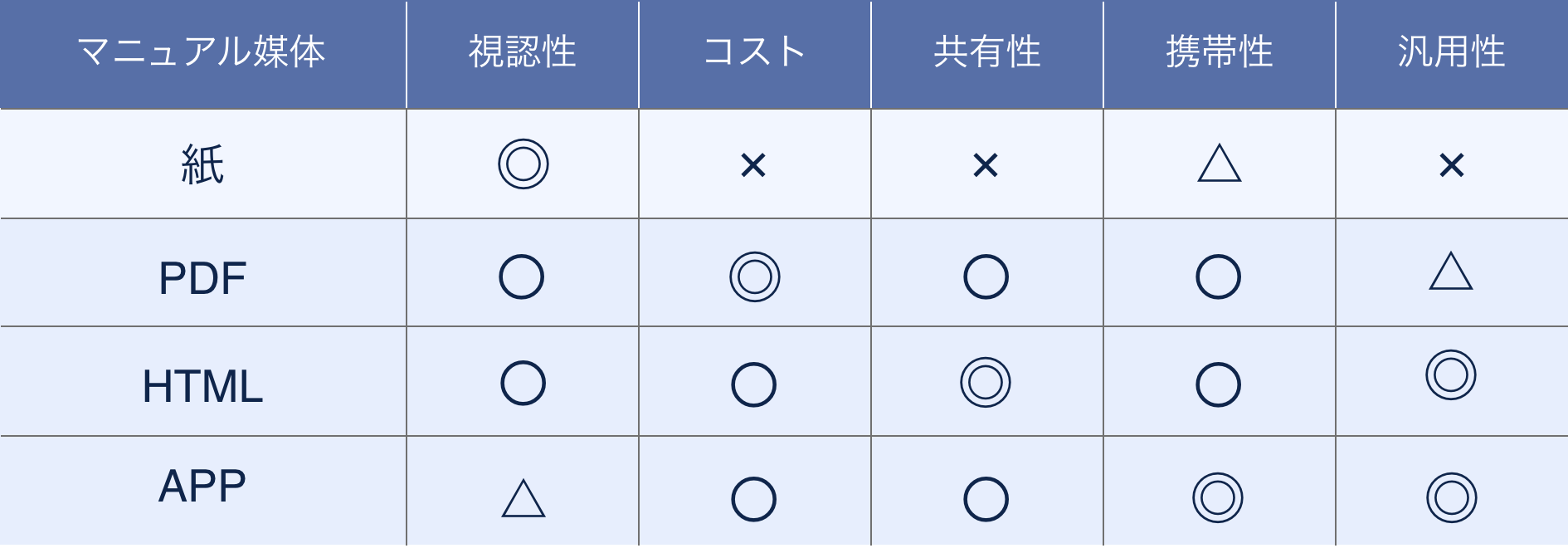This screenshot has width=1568, height=553.
Task: Select the 汎用性 column header
Action: coord(1451,52)
